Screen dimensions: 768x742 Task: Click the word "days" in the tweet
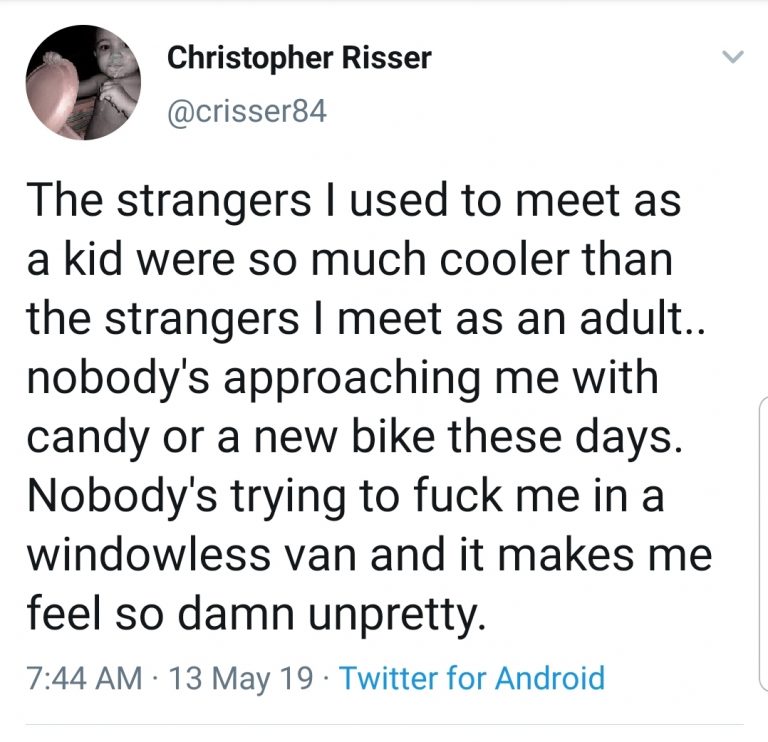635,438
